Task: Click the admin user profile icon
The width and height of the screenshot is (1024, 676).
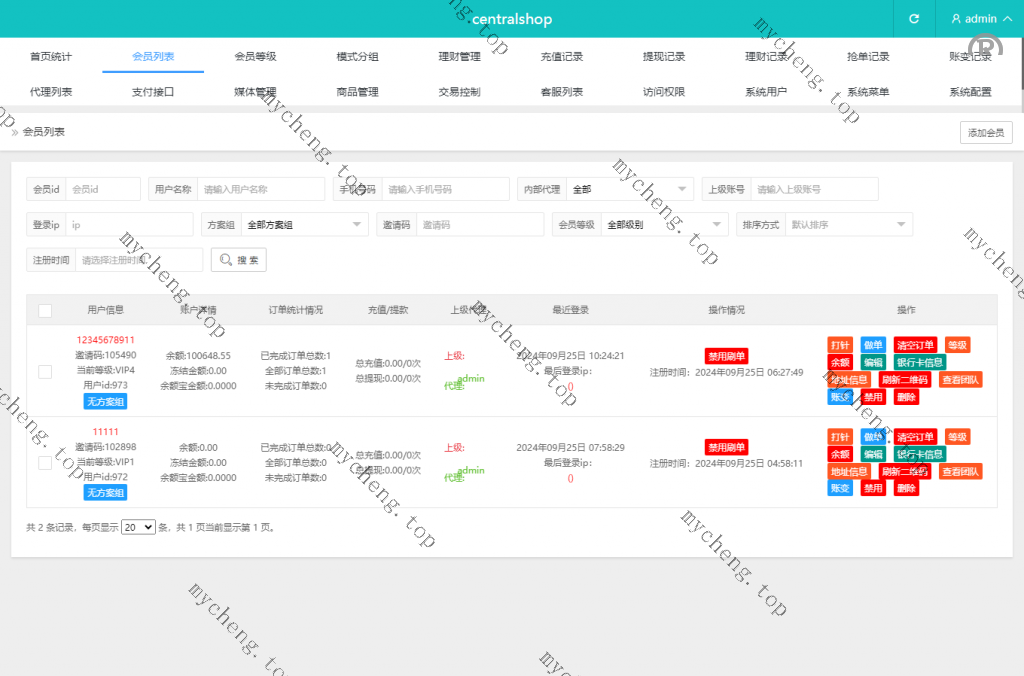Action: (956, 19)
